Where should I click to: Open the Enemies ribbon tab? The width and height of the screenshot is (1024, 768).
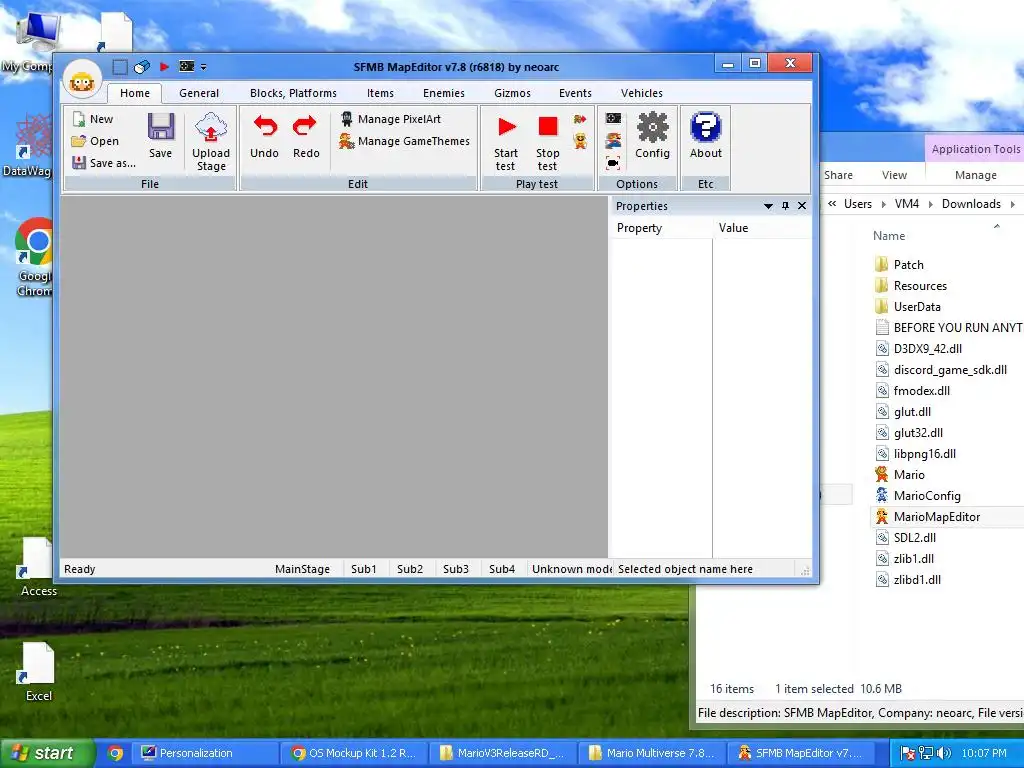pos(444,93)
